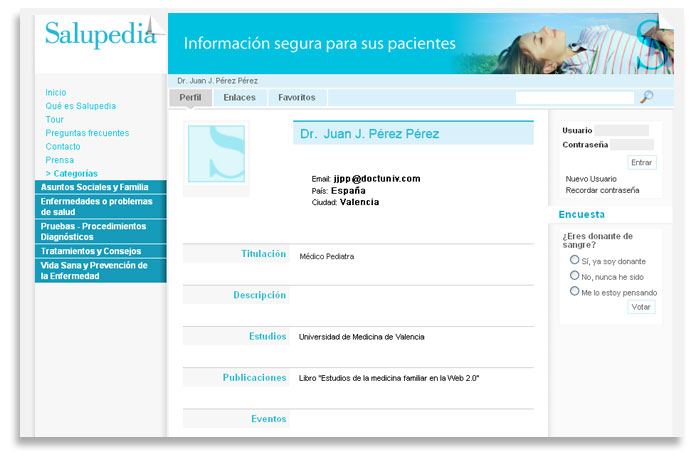Select 'No, nunca he sido' option
This screenshot has width=700, height=458.
click(574, 275)
